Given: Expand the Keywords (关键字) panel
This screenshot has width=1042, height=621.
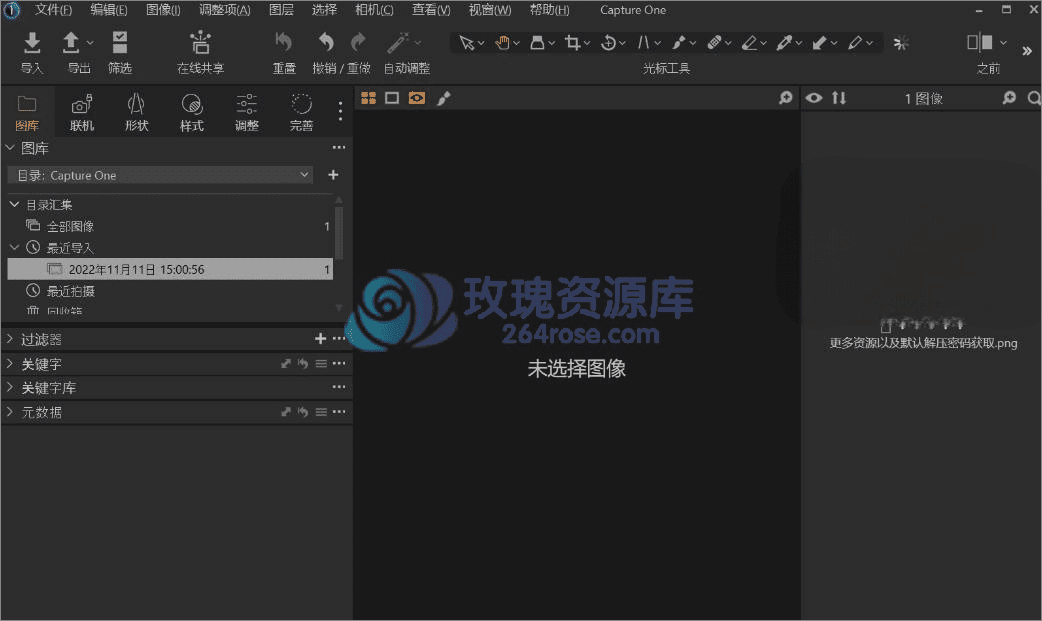Looking at the screenshot, I should (9, 364).
